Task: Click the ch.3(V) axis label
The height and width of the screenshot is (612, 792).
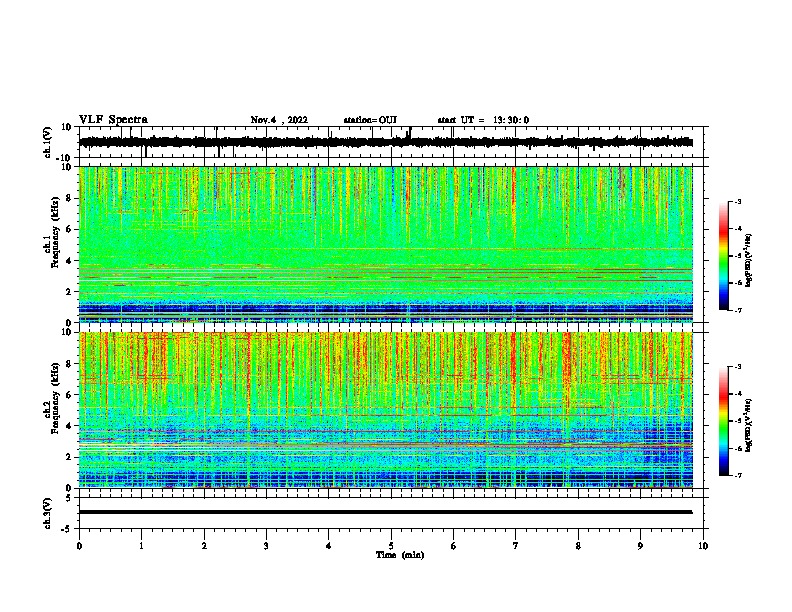Action: pyautogui.click(x=48, y=514)
